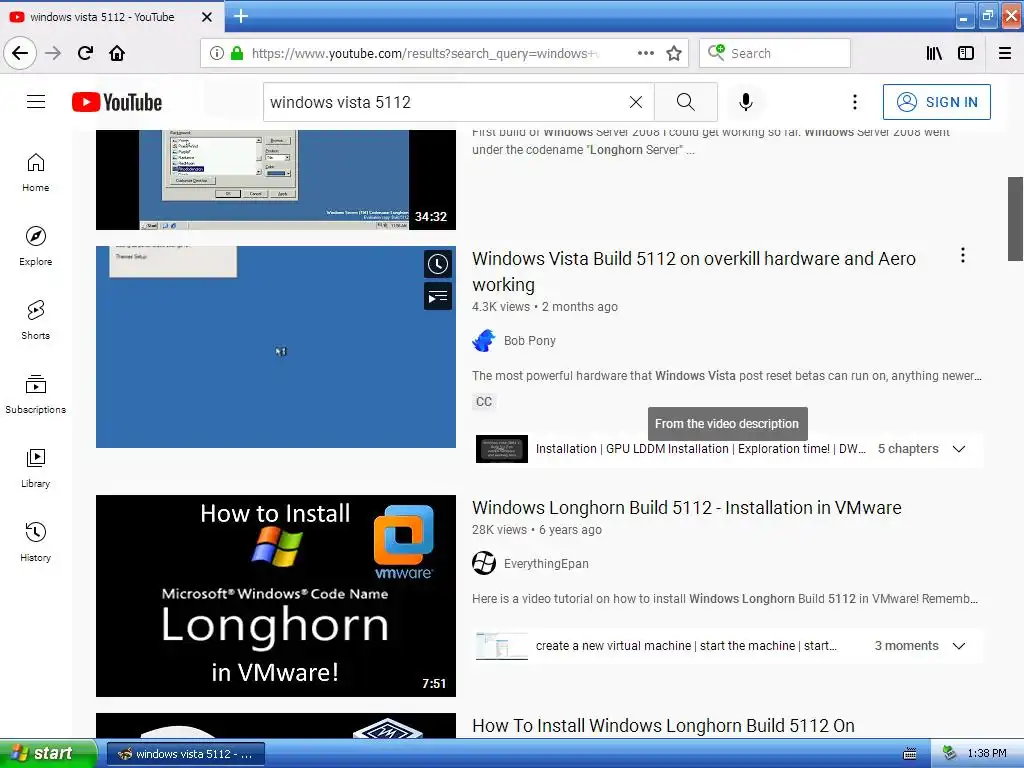
Task: Click the taskbar clock showing 1:38 PM
Action: [x=987, y=754]
